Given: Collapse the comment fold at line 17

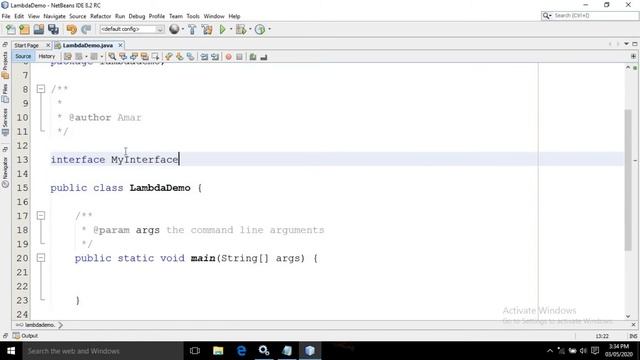Looking at the screenshot, I should pos(41,215).
